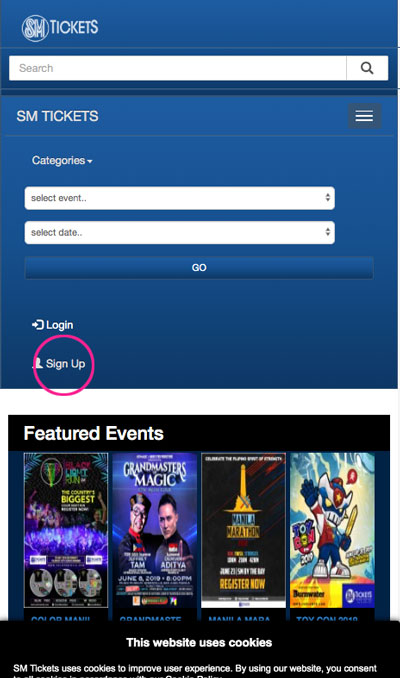Open the select date dropdown
The width and height of the screenshot is (400, 678).
[x=179, y=233]
